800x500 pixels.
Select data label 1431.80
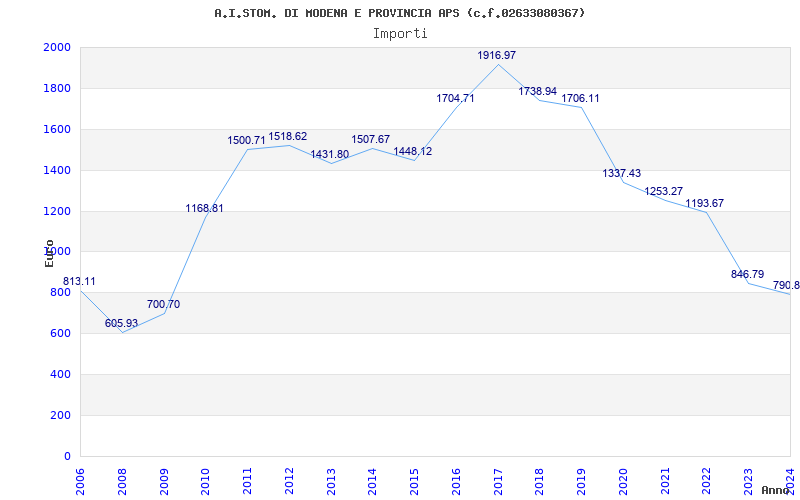(330, 154)
